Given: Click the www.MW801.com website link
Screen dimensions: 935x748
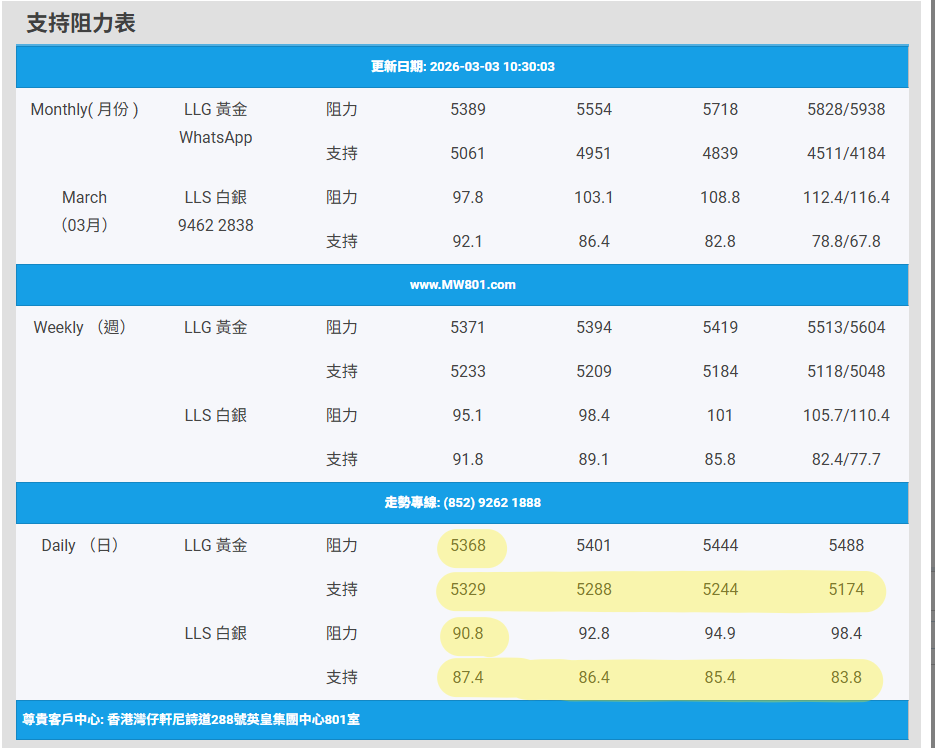Looking at the screenshot, I should click(x=462, y=285).
